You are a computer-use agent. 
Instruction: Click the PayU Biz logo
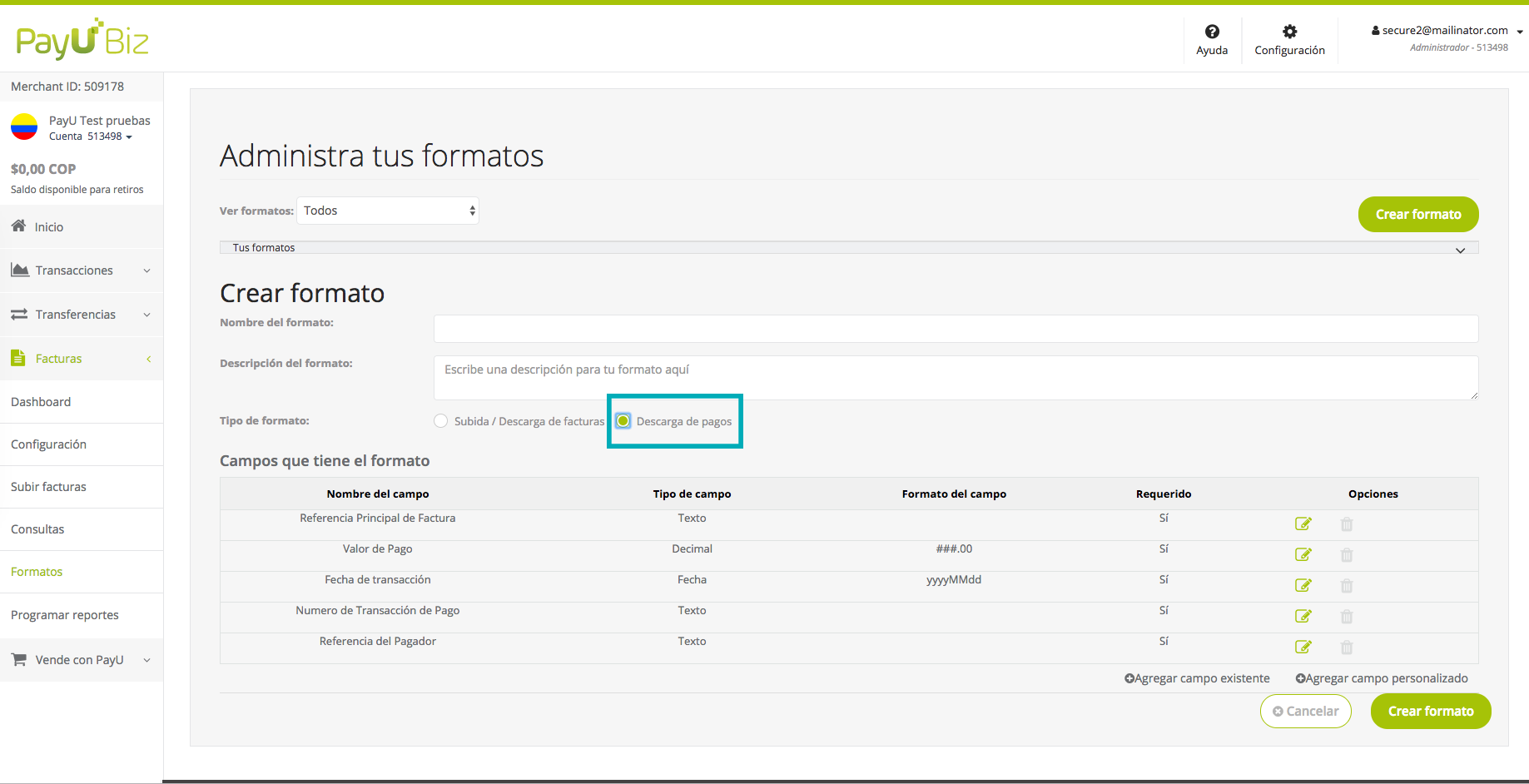[82, 39]
